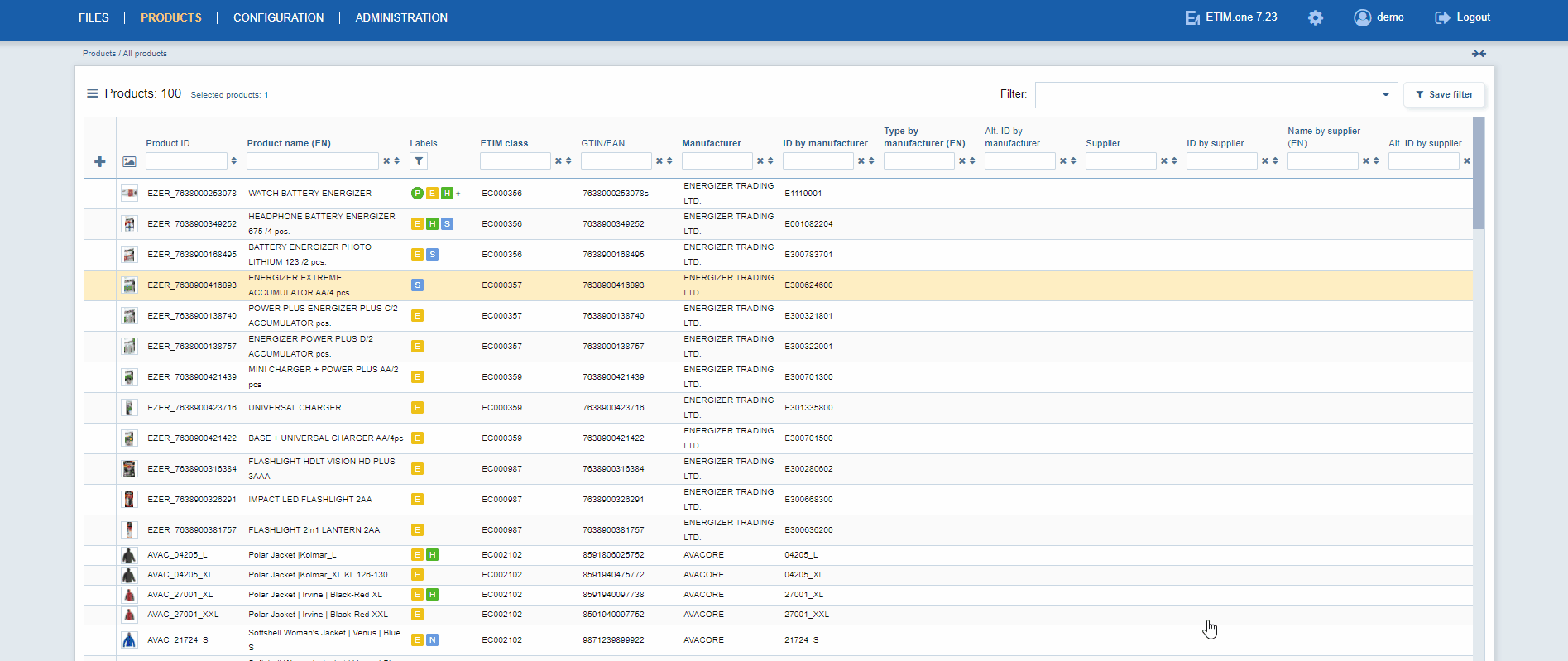Open the CONFIGURATION menu

(x=279, y=17)
